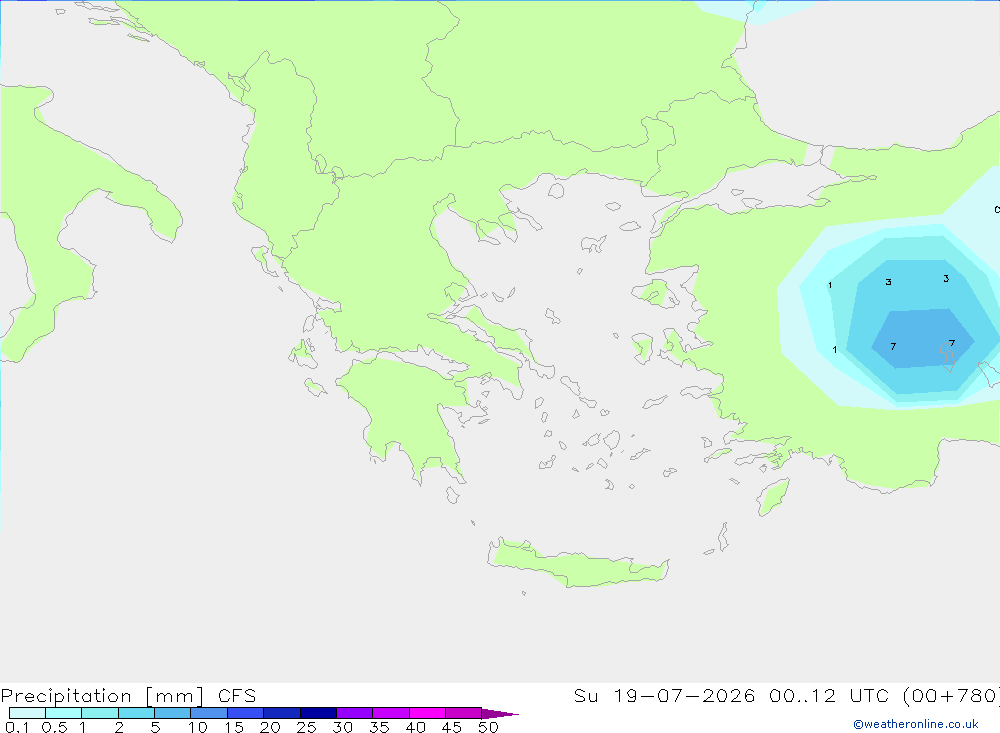The width and height of the screenshot is (1000, 733).
Task: Click the left '7' precipitation value in Turkey
Action: 893,346
